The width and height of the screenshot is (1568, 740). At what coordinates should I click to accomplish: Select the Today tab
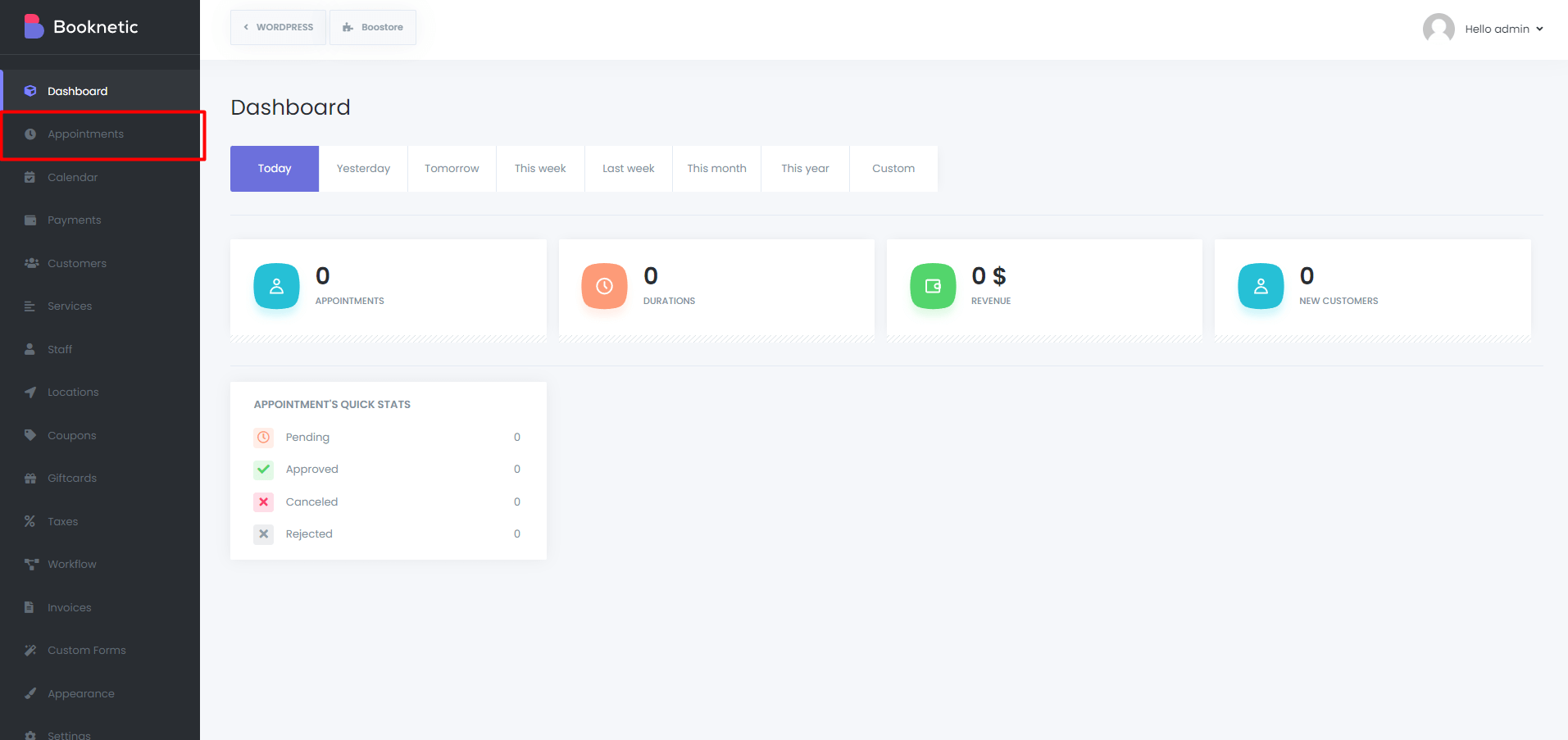[x=275, y=169]
